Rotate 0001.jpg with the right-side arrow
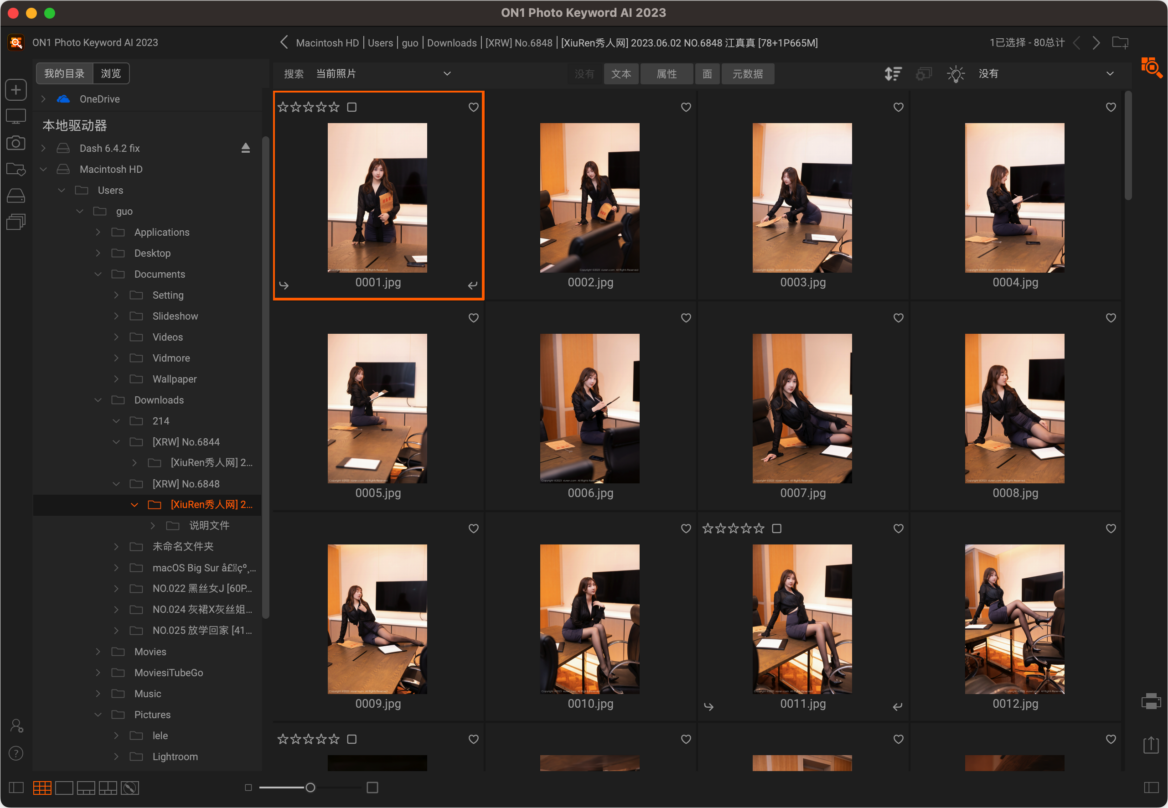 (472, 285)
